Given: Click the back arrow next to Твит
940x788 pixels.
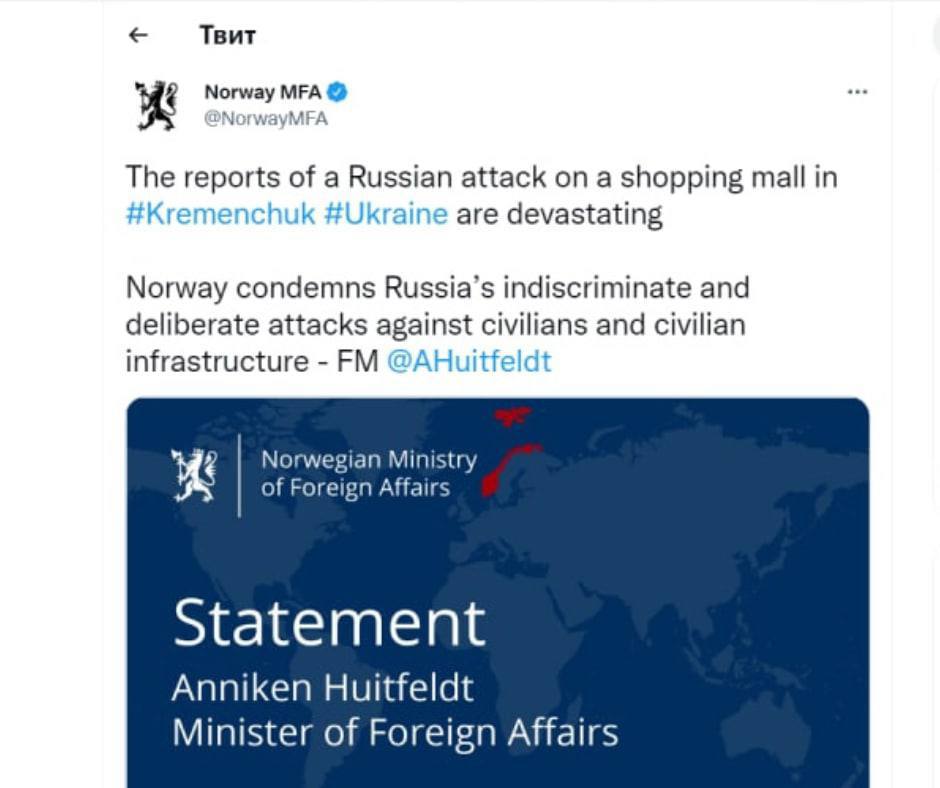Looking at the screenshot, I should [139, 36].
